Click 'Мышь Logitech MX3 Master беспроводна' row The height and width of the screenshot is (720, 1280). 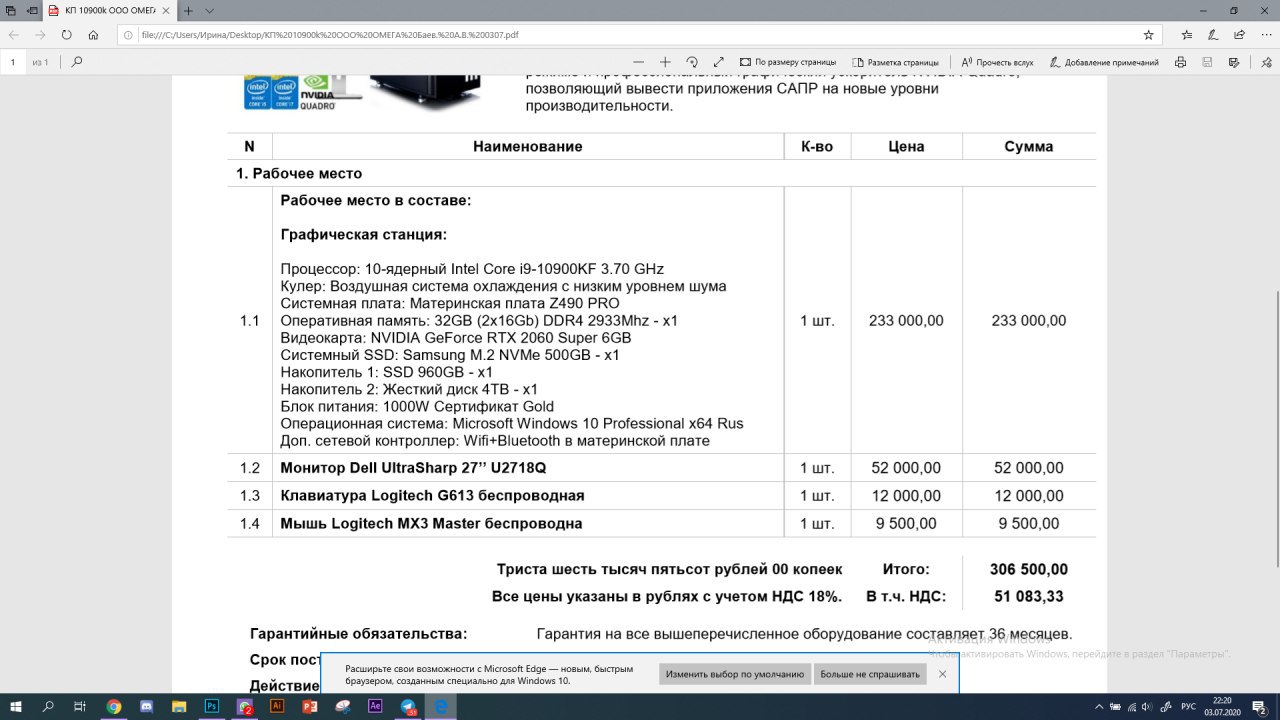click(661, 523)
